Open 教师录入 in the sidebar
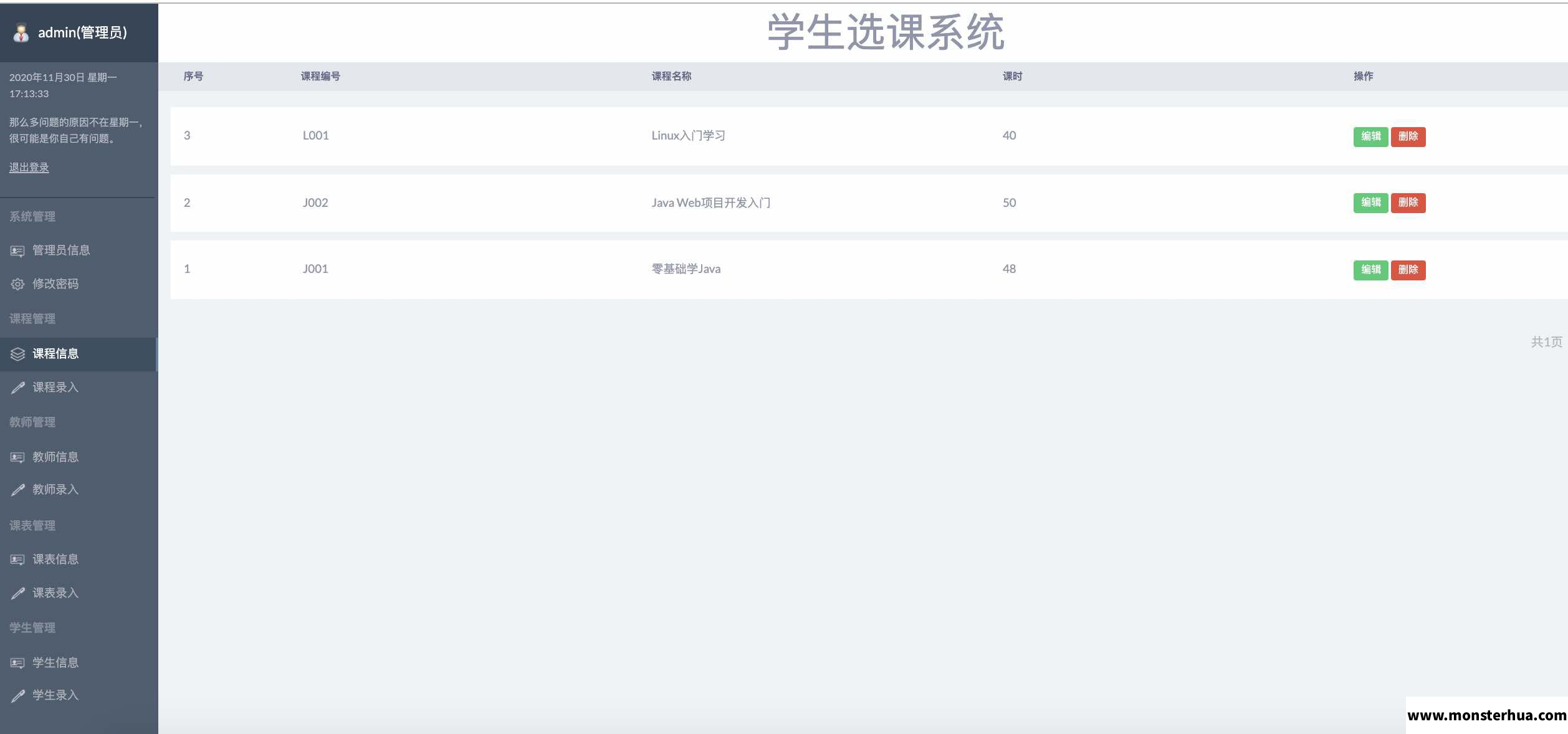The height and width of the screenshot is (734, 1568). pos(78,490)
